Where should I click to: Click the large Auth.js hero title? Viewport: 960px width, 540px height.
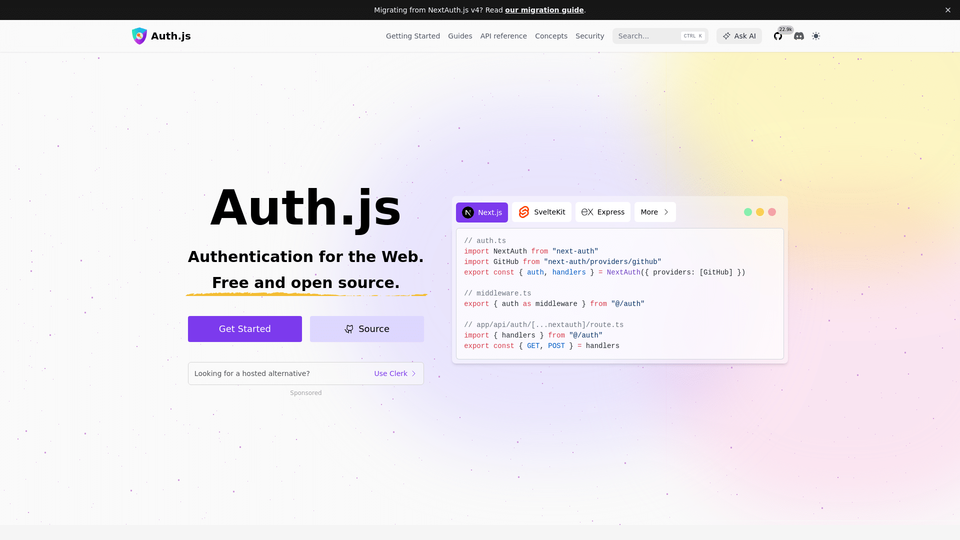306,208
